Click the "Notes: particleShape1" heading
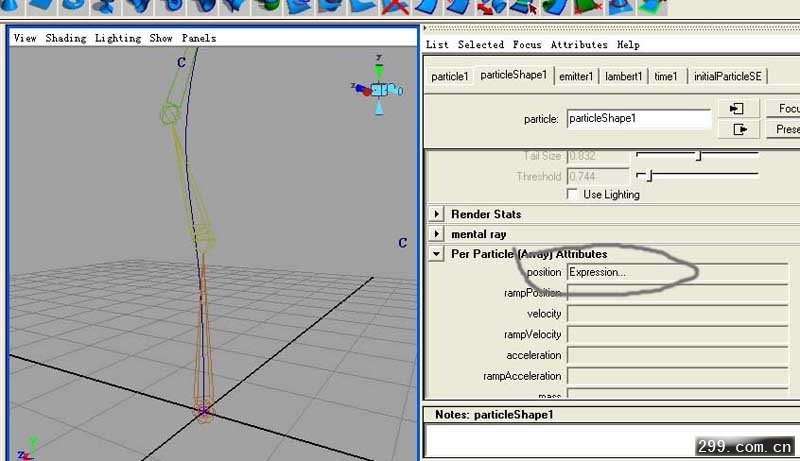The height and width of the screenshot is (461, 800). point(494,415)
